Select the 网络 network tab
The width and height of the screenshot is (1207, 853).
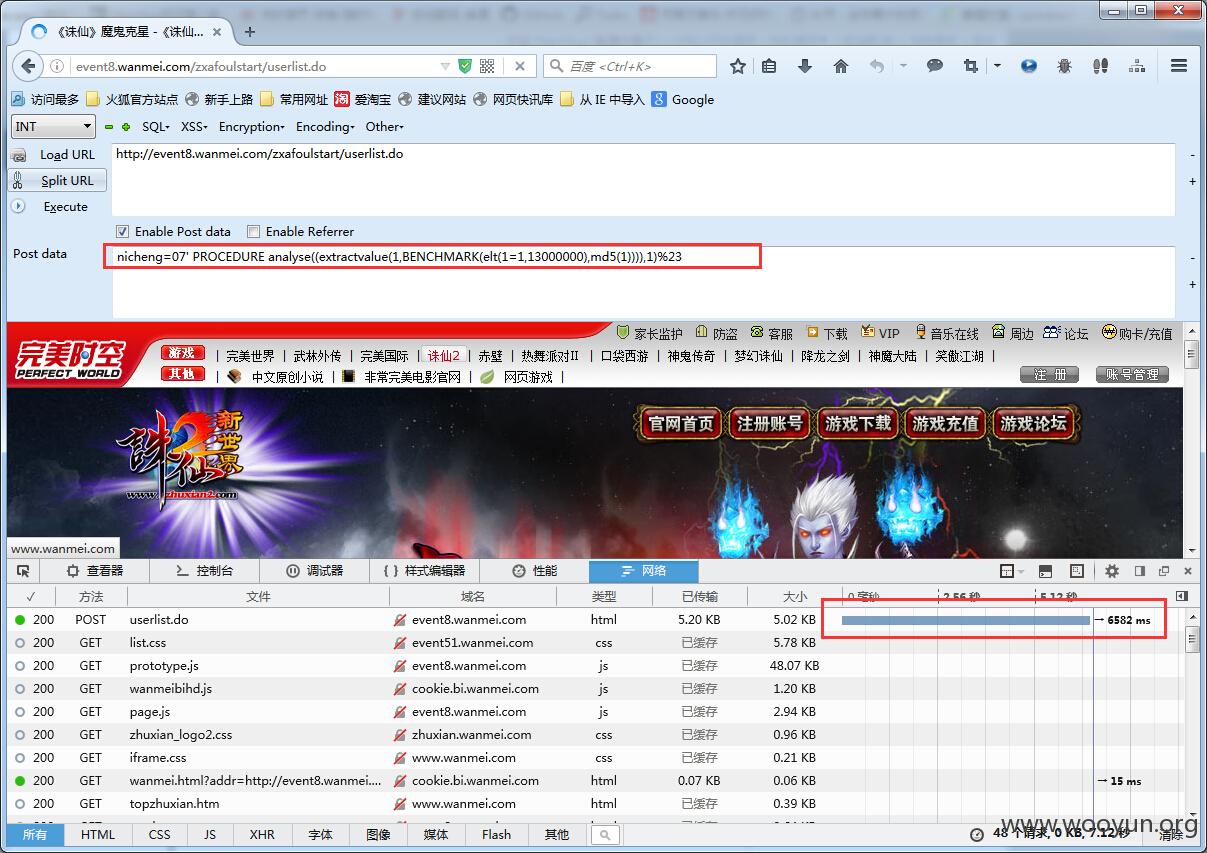pos(644,571)
